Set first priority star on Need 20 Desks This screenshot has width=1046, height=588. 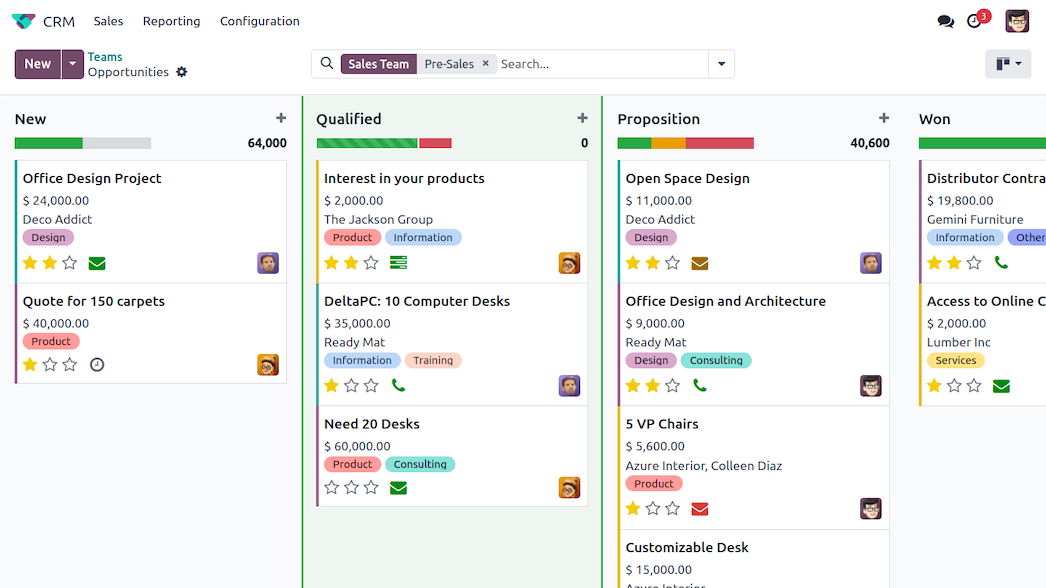point(332,487)
